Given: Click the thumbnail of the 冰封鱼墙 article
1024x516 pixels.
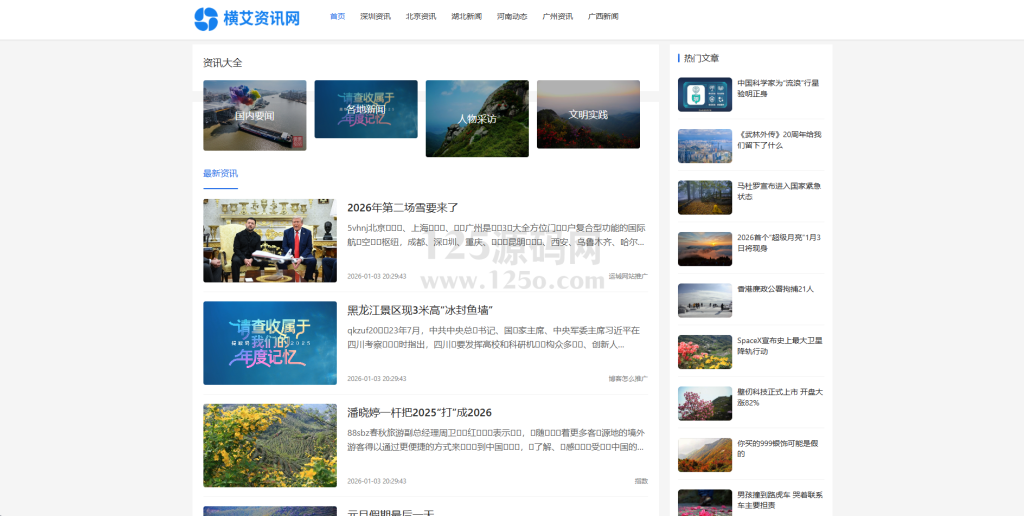Looking at the screenshot, I should click(x=270, y=343).
